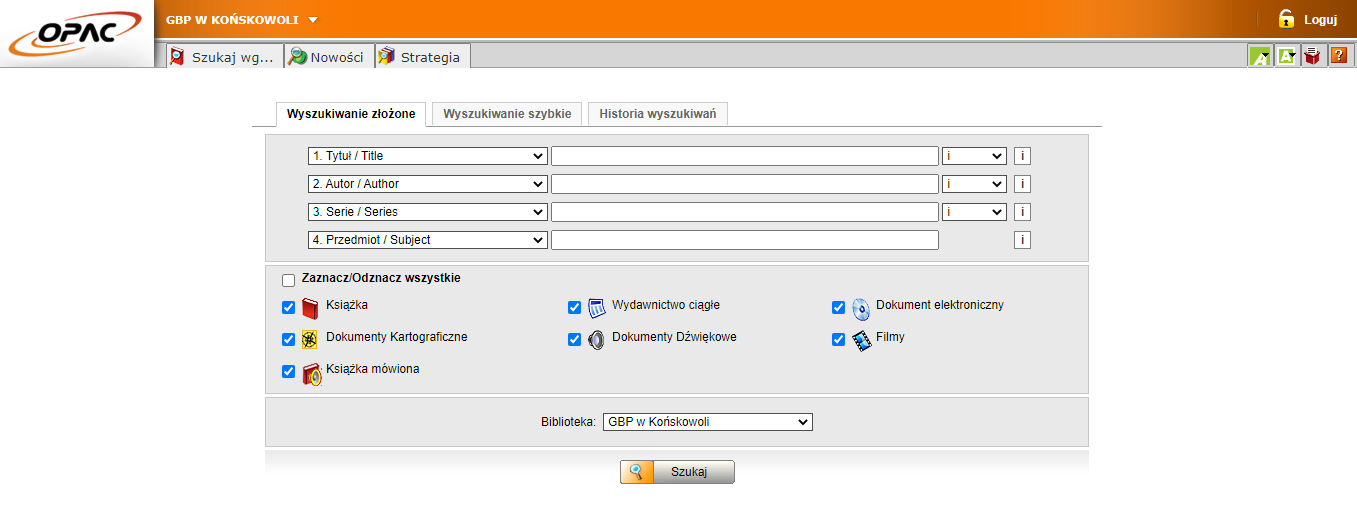The width and height of the screenshot is (1357, 524).
Task: Open the red book basket icon
Action: coord(1312,57)
